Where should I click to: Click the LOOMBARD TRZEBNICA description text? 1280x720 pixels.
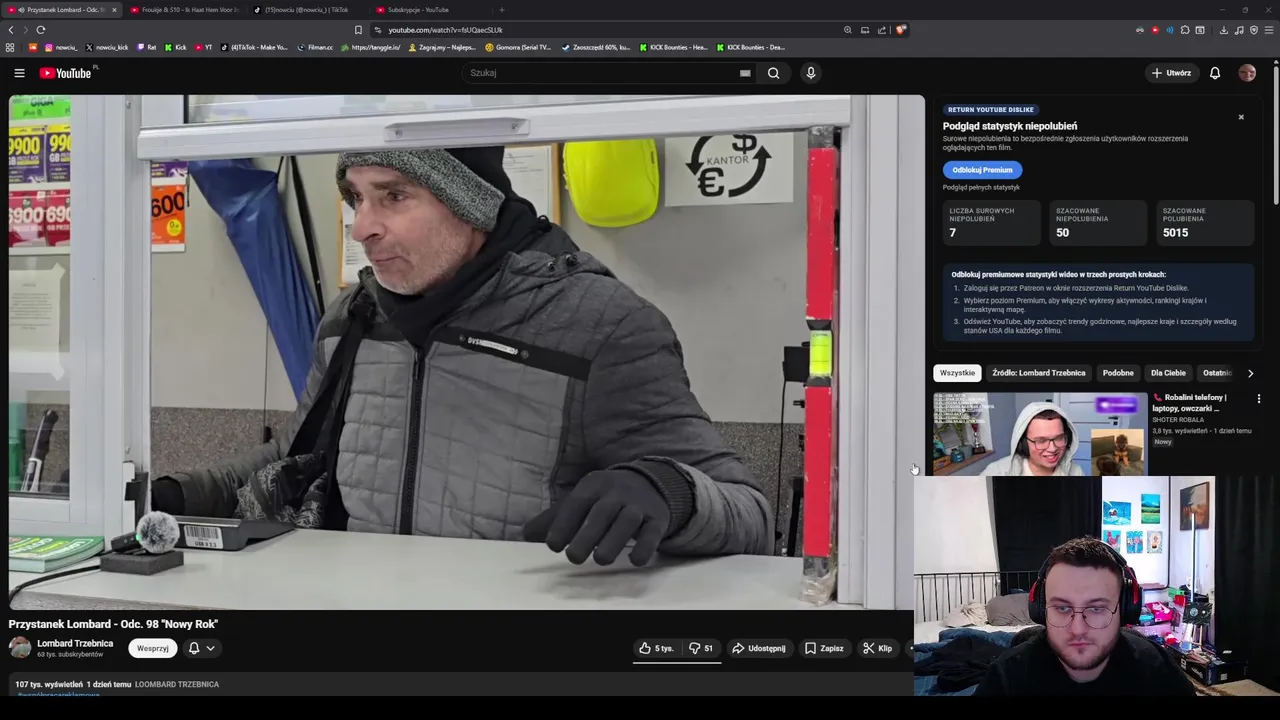[177, 685]
